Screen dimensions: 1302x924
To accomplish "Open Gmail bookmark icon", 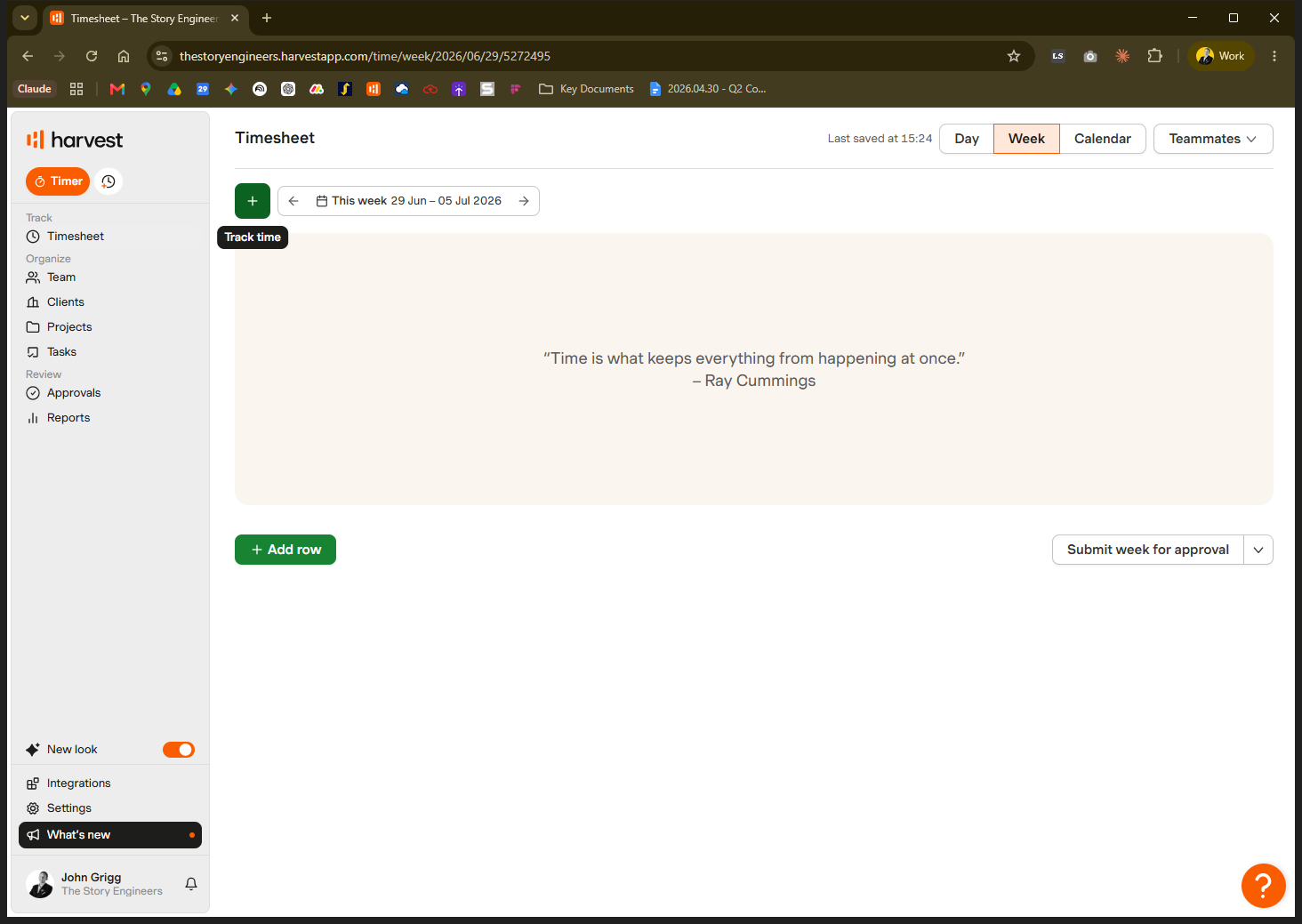I will [x=117, y=89].
